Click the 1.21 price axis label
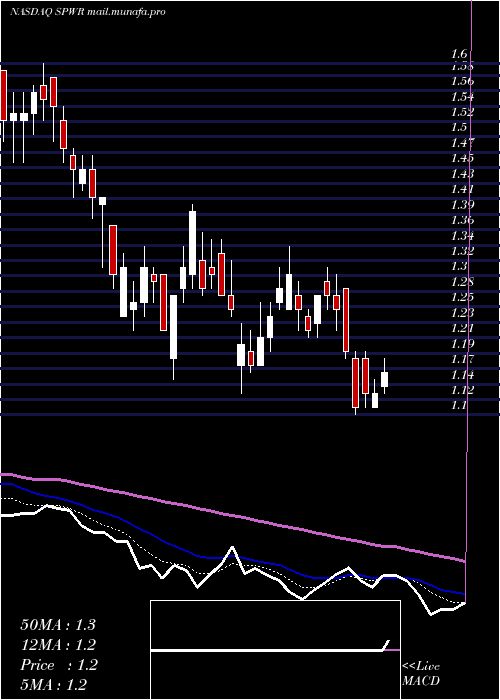This screenshot has width=500, height=700. [462, 328]
